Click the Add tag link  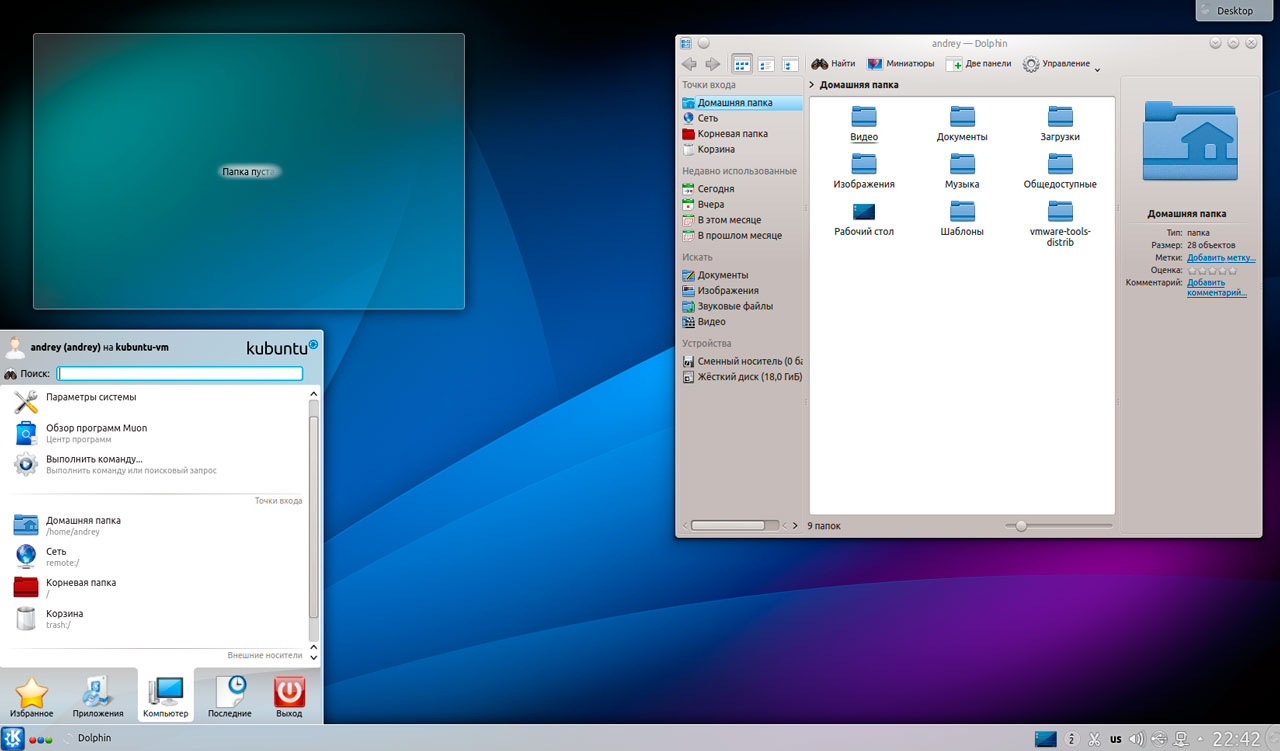coord(1220,258)
